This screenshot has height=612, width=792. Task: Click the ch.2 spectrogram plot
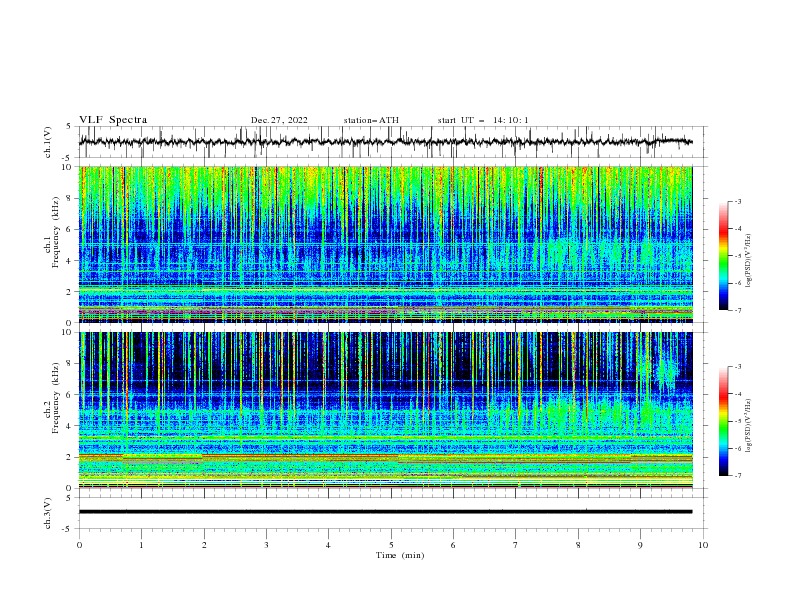pyautogui.click(x=385, y=410)
